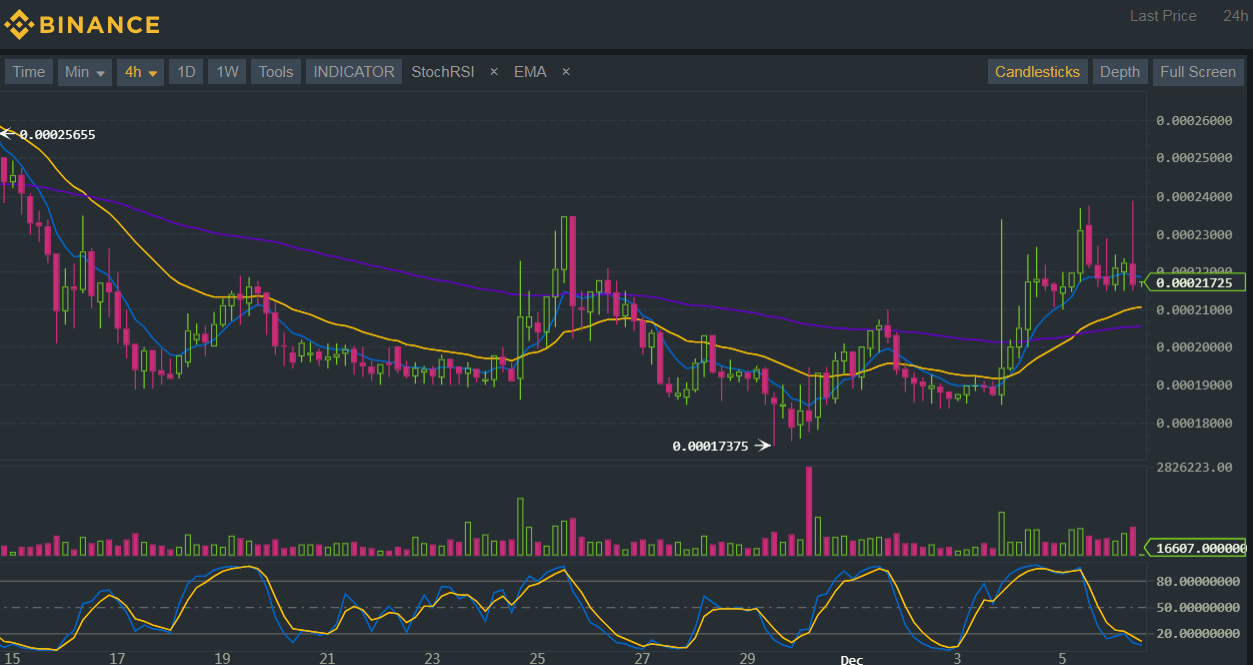Remove the EMA indicator with its ×
Screen dimensions: 1253x665
(x=566, y=72)
